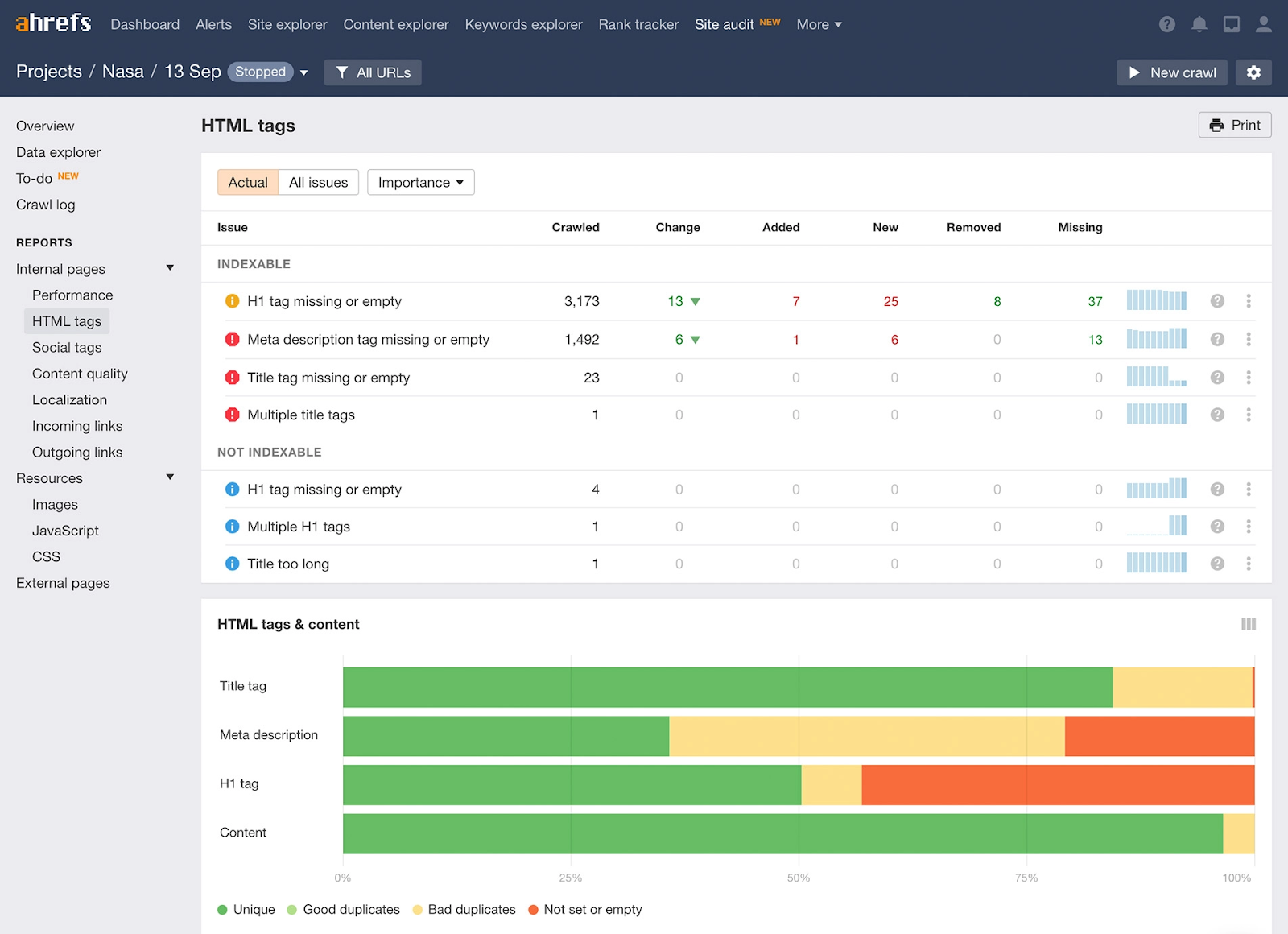Open the top bar icon next to the notifications bell
Screen dimensions: 1288x934
(1231, 24)
